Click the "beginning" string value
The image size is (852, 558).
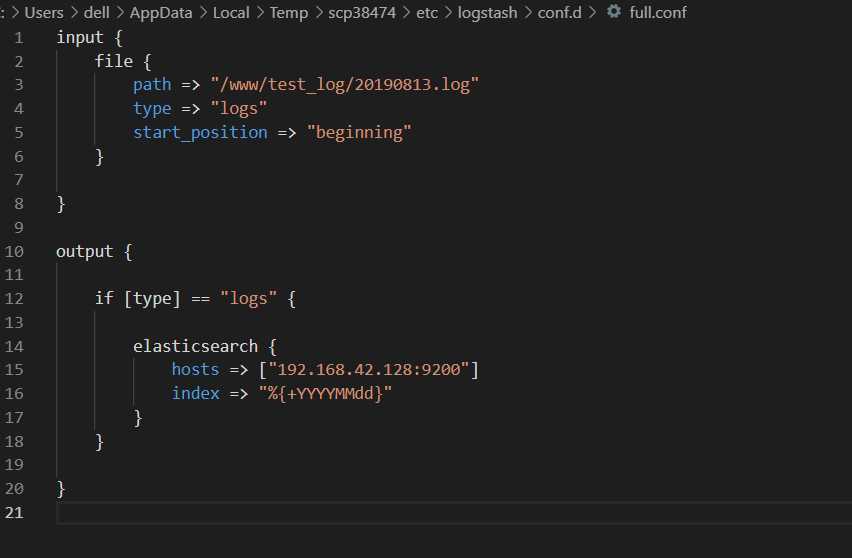(359, 133)
